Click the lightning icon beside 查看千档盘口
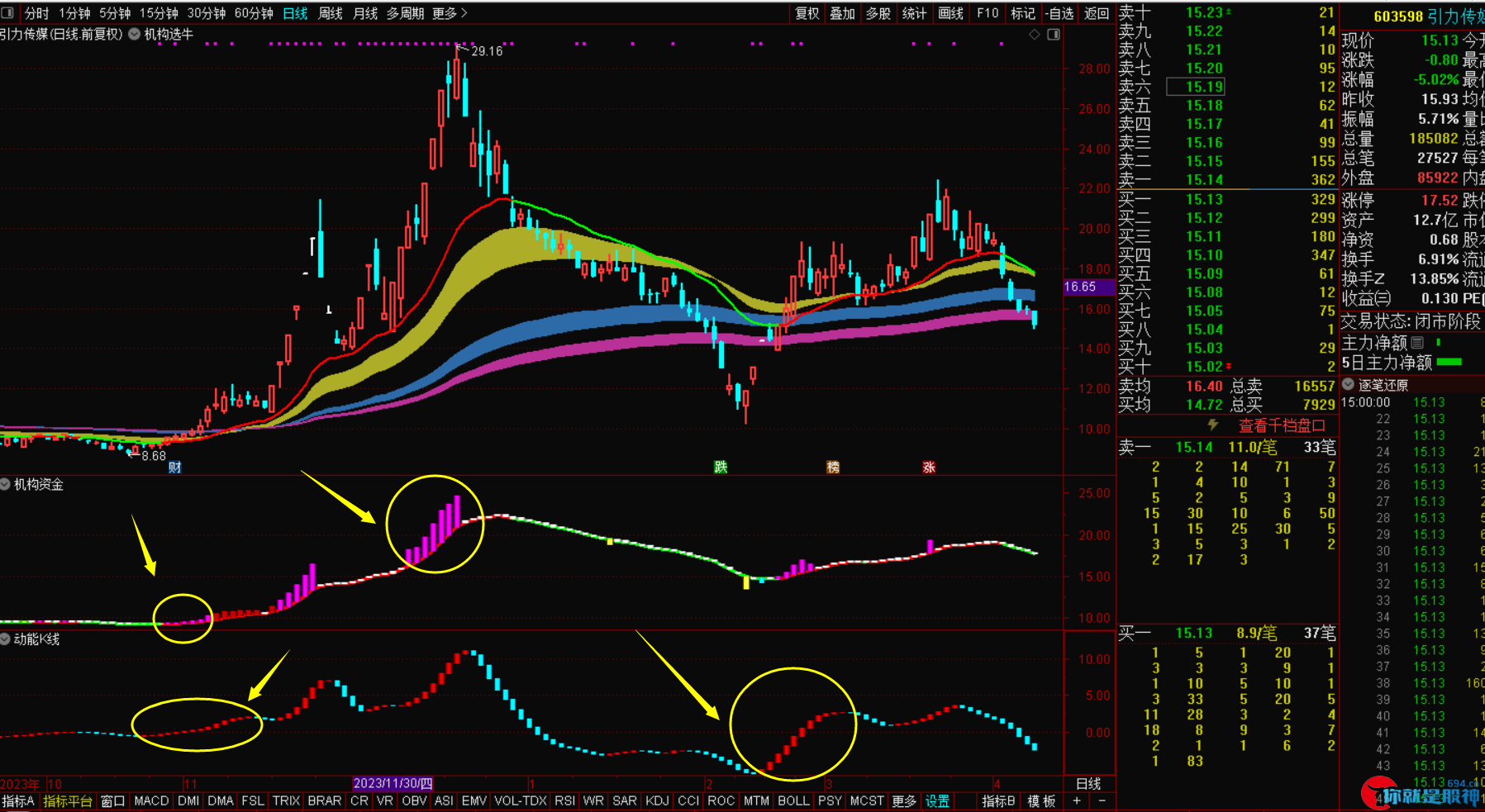1485x812 pixels. [1213, 425]
